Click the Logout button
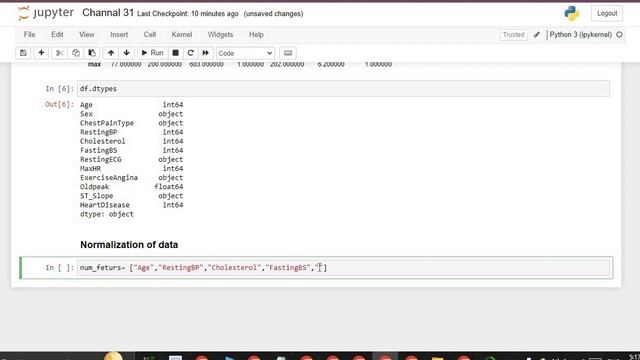This screenshot has width=640, height=360. (607, 13)
